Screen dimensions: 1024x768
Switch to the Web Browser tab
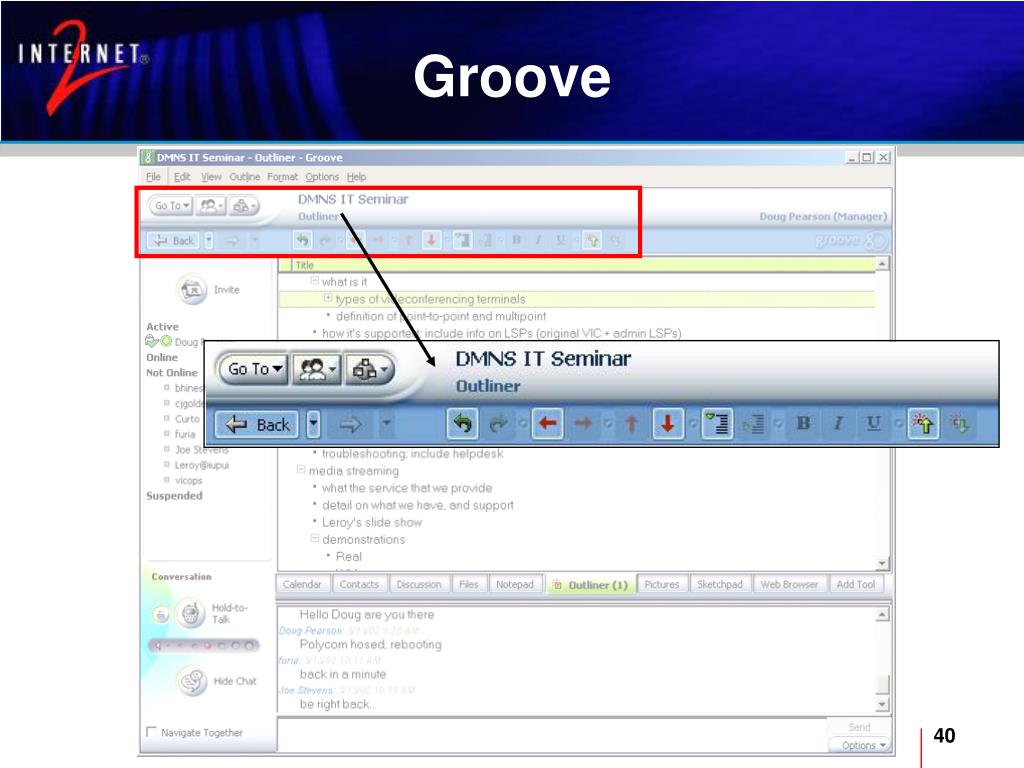(789, 584)
